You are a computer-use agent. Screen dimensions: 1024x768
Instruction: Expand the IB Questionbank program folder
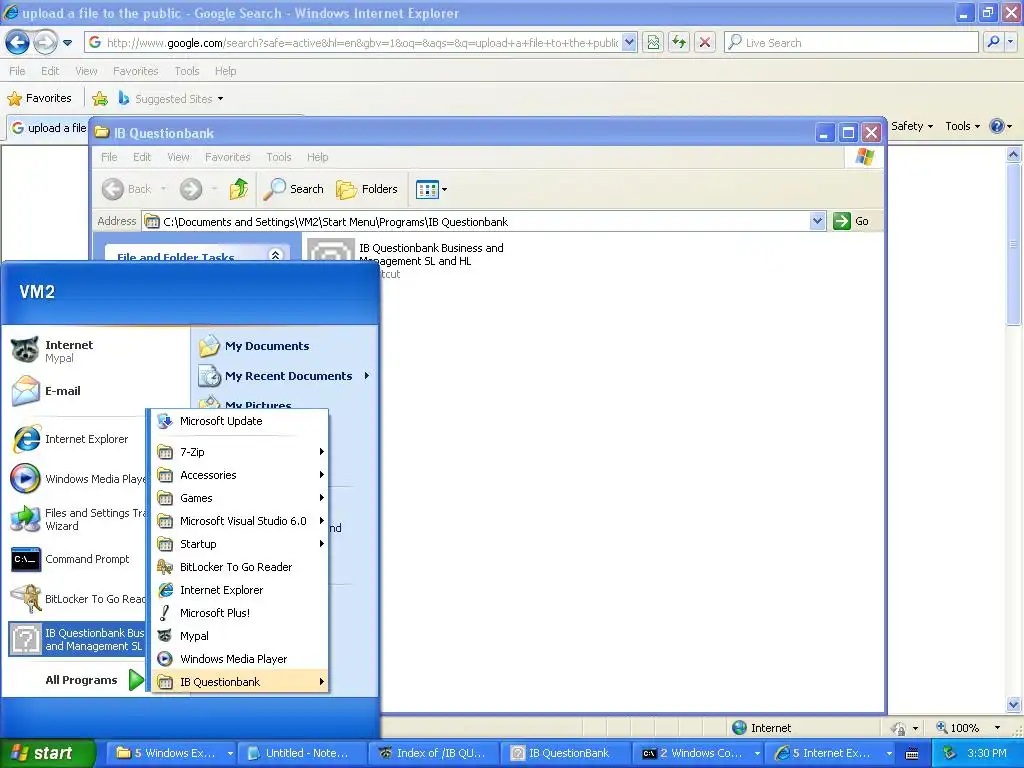(x=240, y=682)
